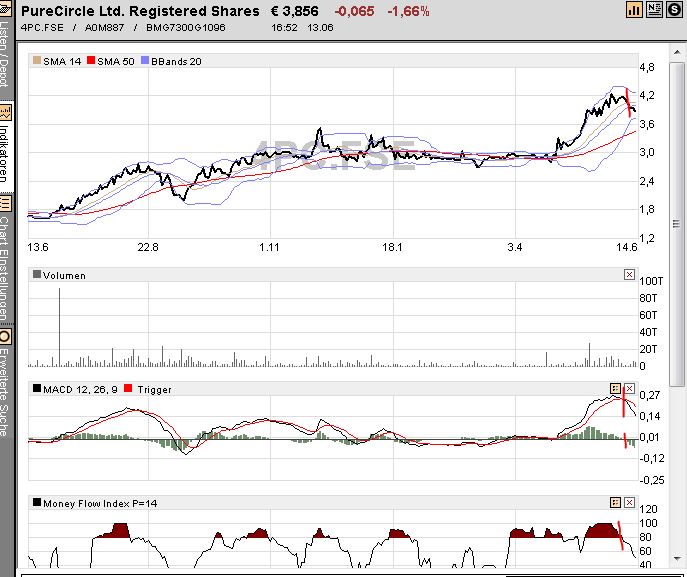Viewport: 687px width, 577px height.
Task: Open the chart view bar icon
Action: pyautogui.click(x=634, y=10)
